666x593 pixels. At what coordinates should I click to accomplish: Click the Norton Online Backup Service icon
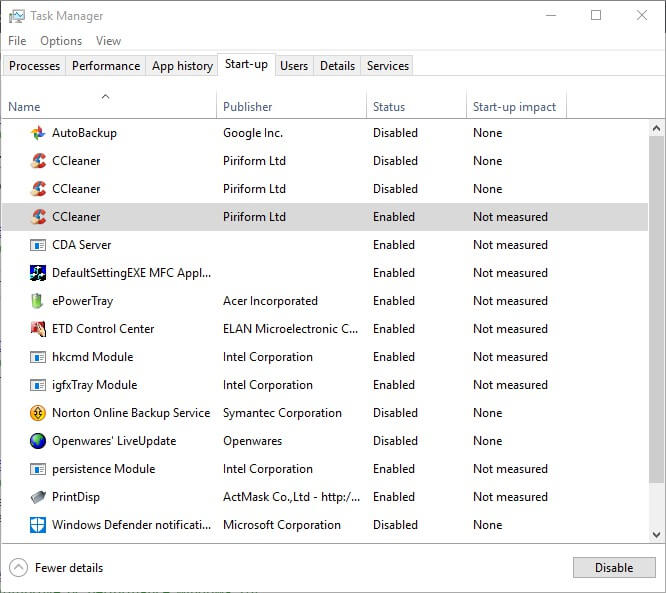click(x=38, y=413)
